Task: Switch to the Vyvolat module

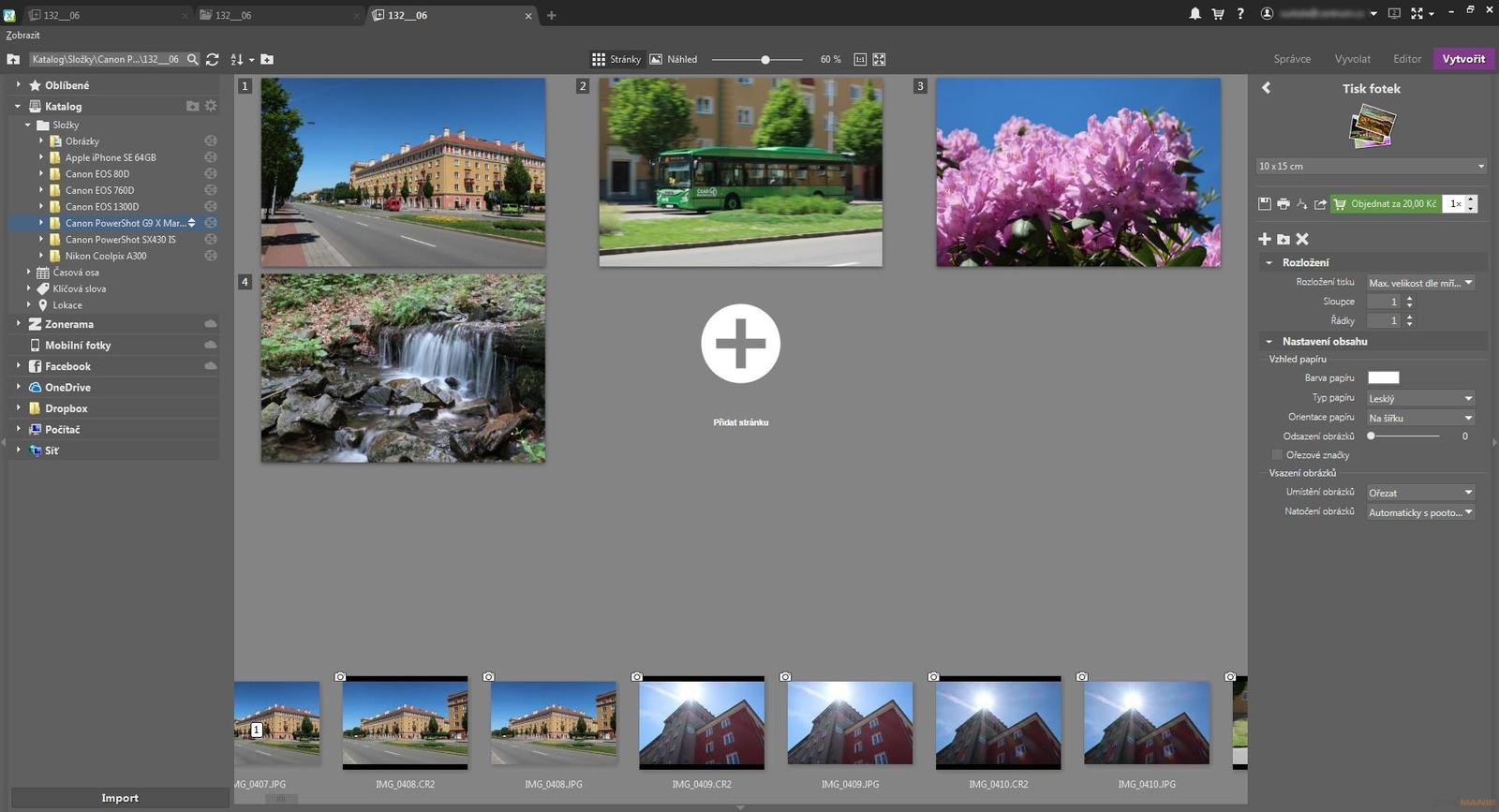Action: point(1352,59)
